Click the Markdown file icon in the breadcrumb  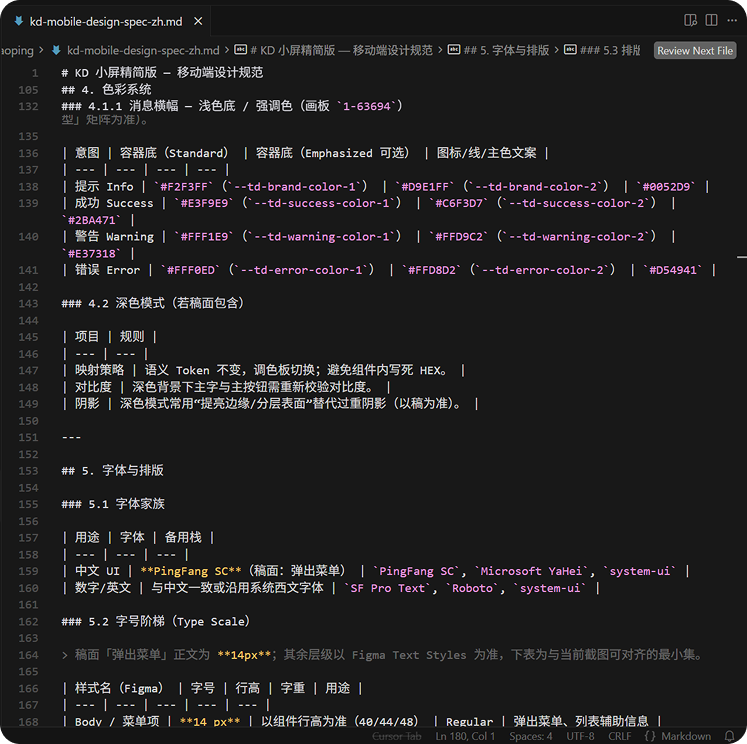pos(56,50)
